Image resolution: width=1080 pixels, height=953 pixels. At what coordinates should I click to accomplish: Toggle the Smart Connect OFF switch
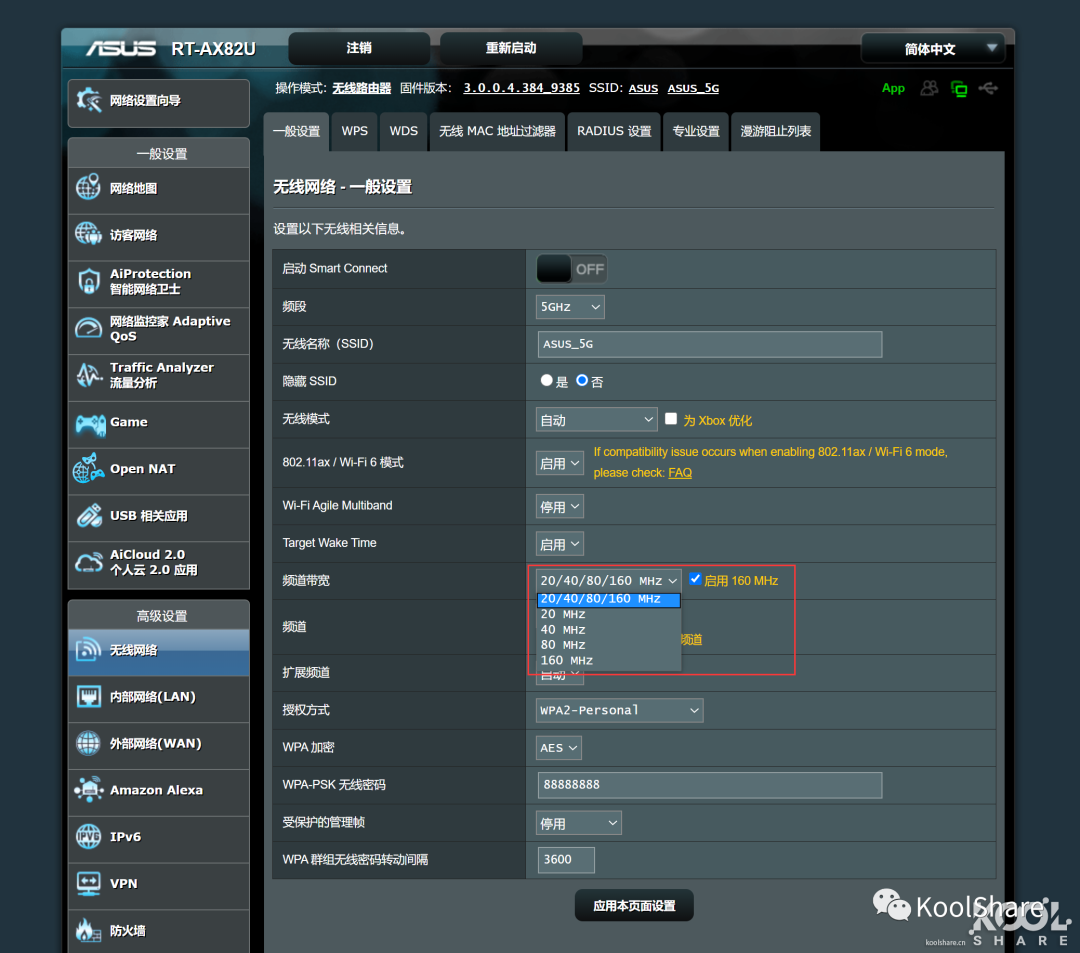[x=571, y=269]
